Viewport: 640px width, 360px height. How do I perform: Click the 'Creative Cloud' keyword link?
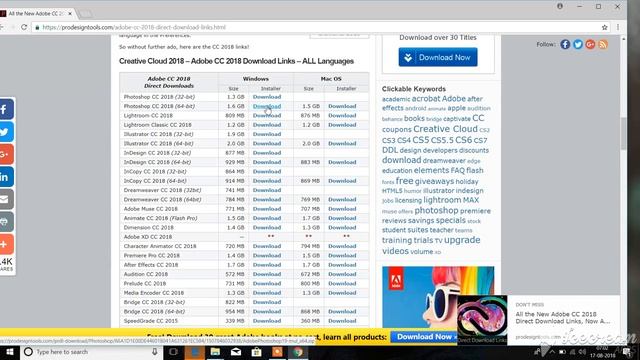445,129
